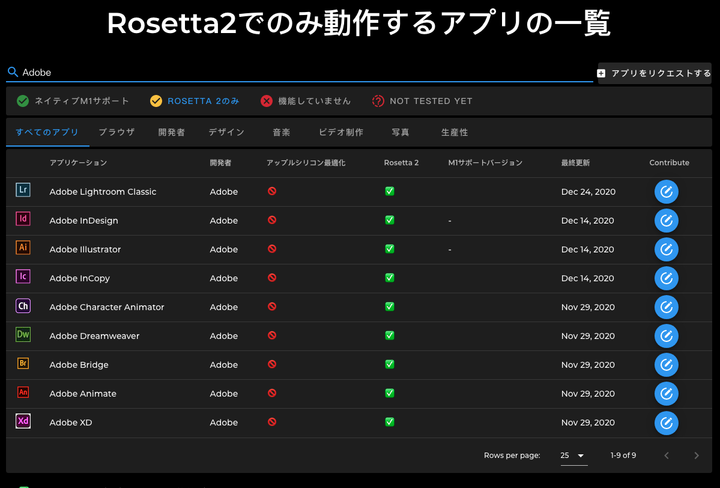Sort by Rosetta 2 column header
Viewport: 720px width, 488px height.
(x=401, y=163)
